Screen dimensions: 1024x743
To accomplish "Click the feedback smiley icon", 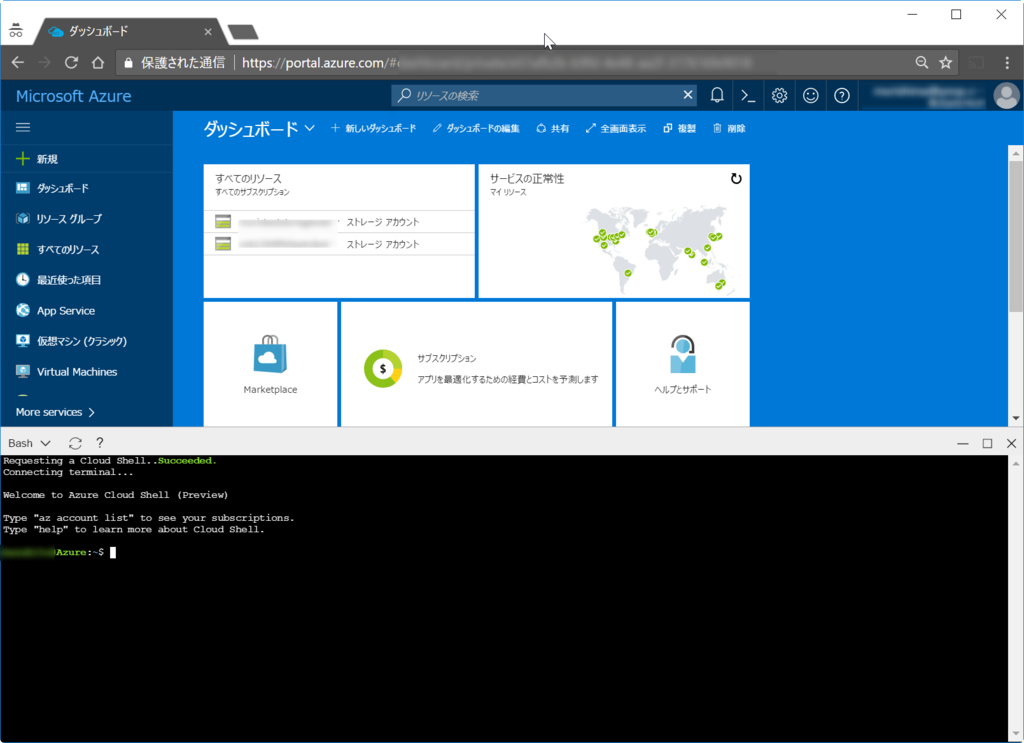I will tap(810, 96).
